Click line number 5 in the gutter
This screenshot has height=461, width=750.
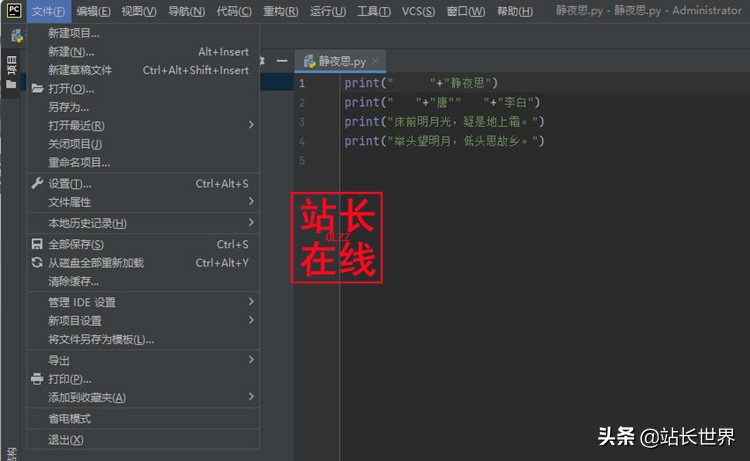point(302,161)
